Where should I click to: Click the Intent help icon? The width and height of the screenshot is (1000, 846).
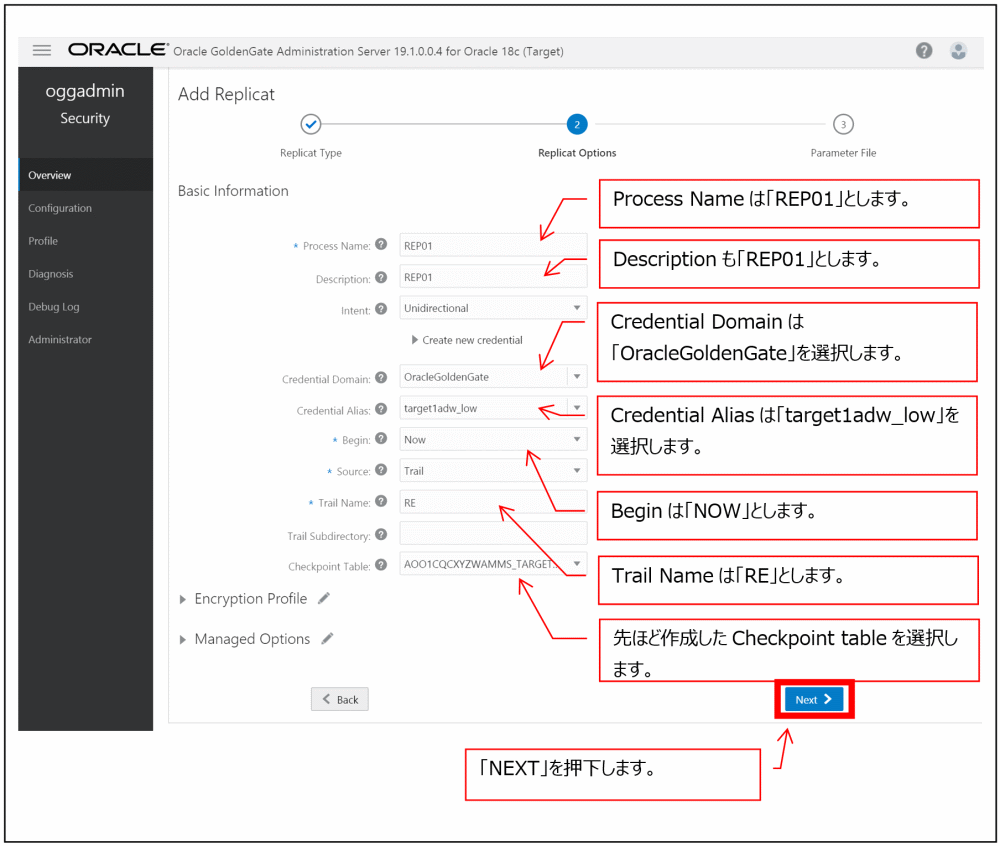[x=381, y=309]
